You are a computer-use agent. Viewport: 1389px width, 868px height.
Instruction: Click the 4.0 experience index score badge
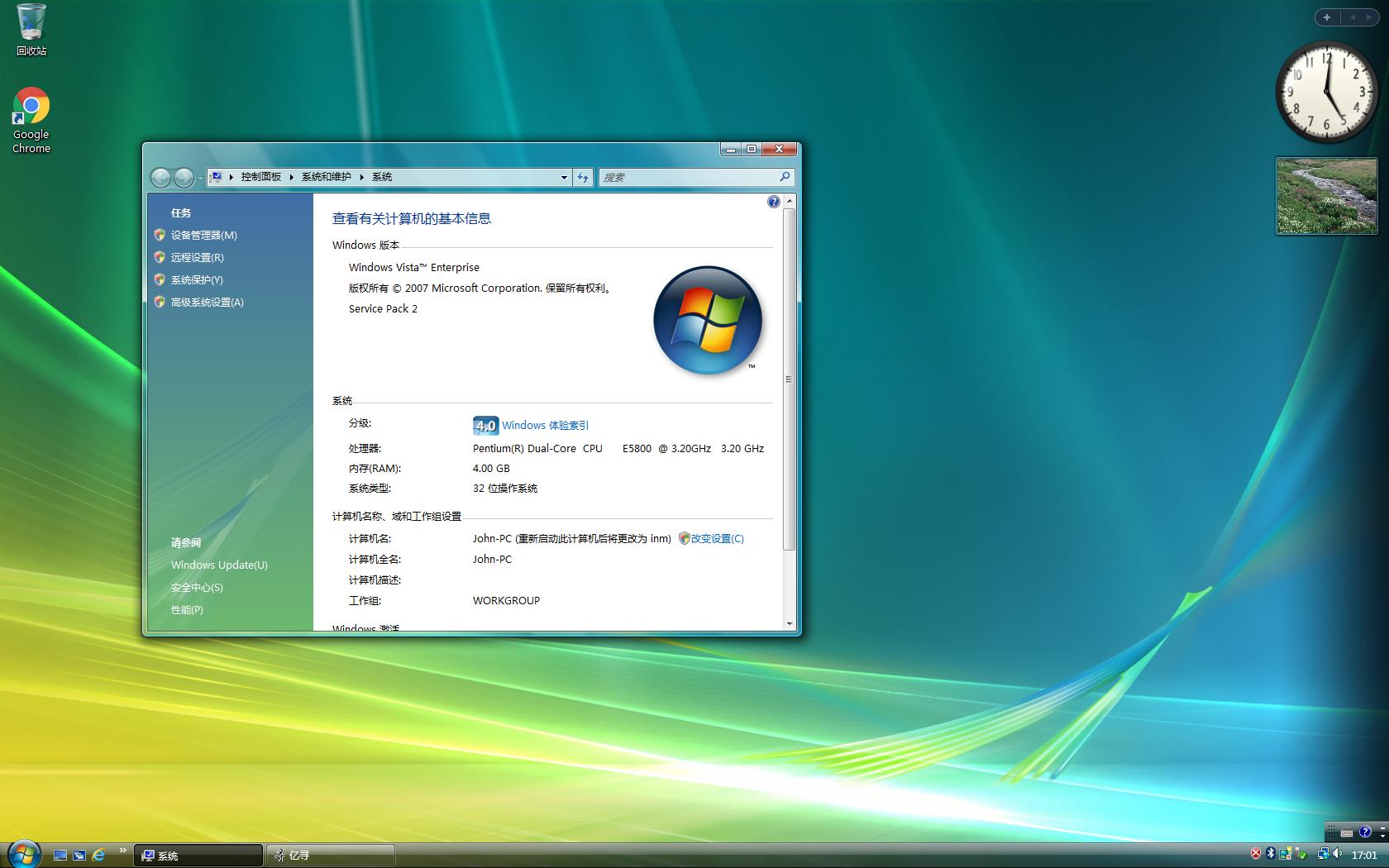485,426
